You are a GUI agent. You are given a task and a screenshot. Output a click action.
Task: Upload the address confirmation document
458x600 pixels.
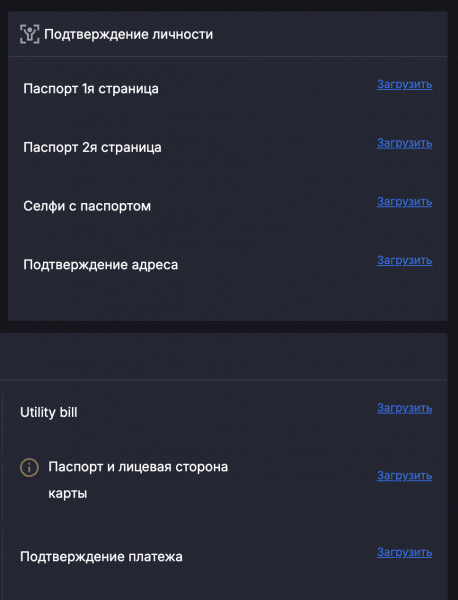point(404,260)
